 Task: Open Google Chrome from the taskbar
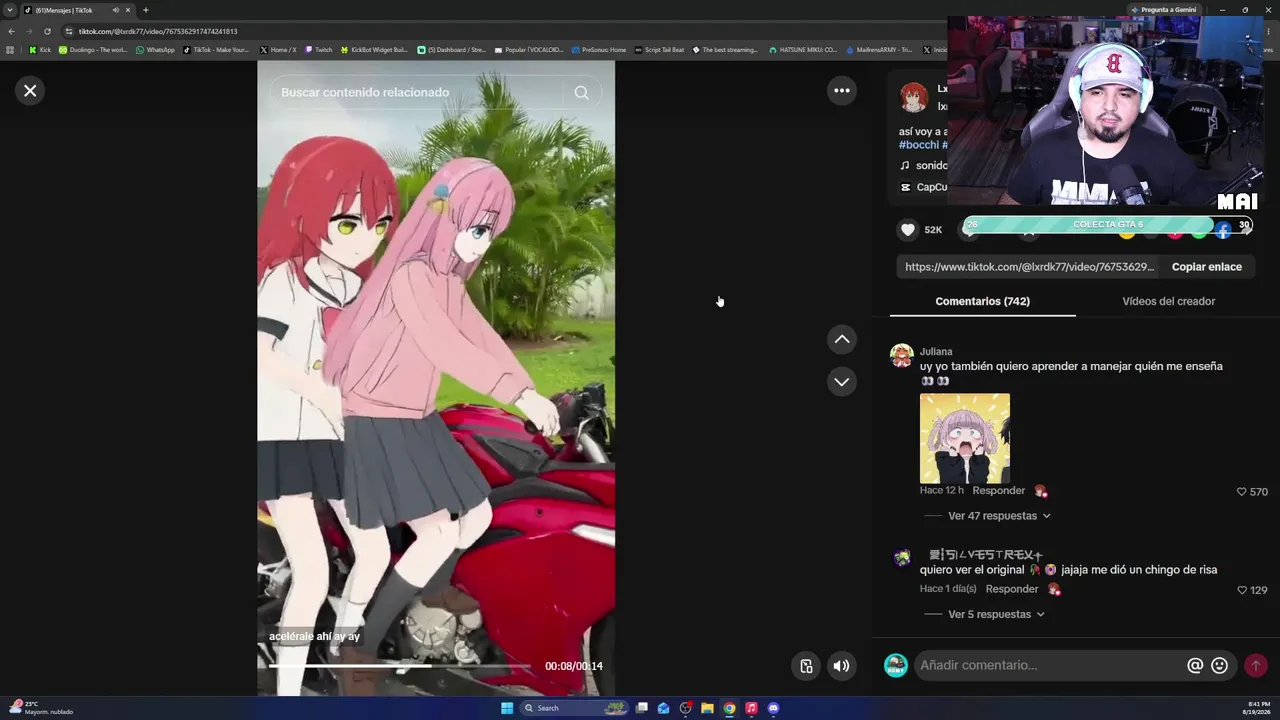click(x=729, y=708)
